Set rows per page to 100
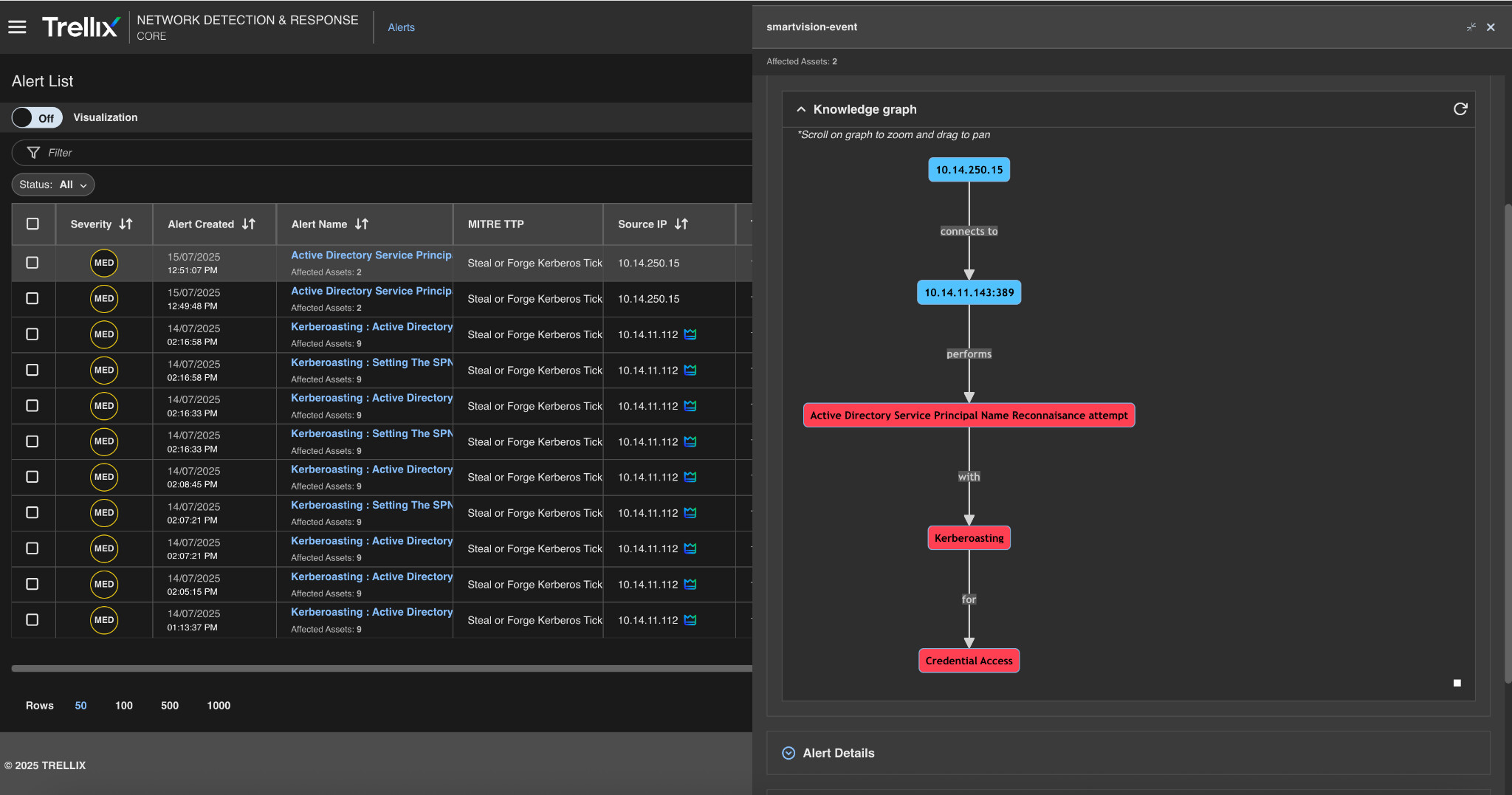Viewport: 1512px width, 795px height. click(123, 706)
